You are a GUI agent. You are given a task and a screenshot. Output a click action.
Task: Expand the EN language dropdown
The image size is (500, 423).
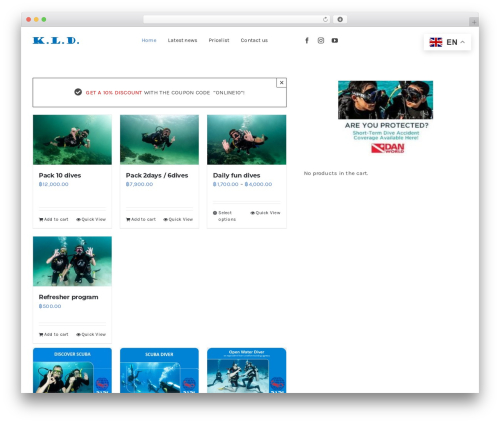[x=447, y=42]
